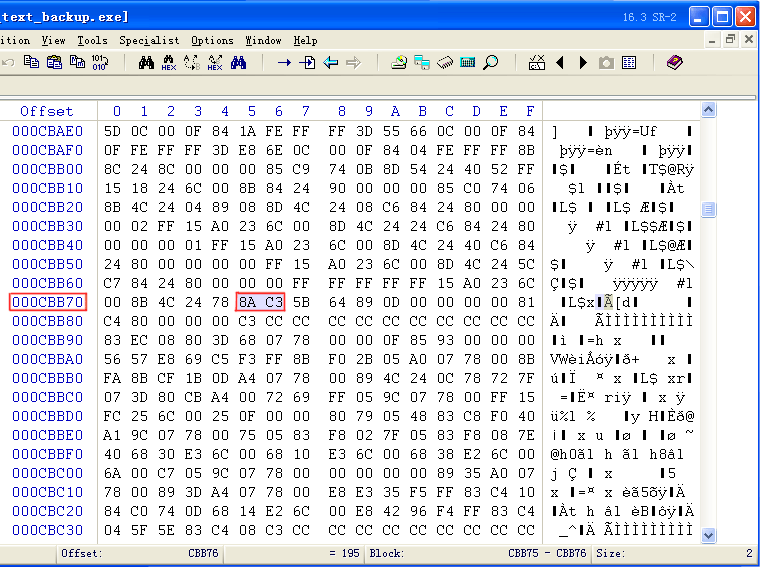Select offset row 000CBAE0
760x567 pixels.
click(48, 131)
